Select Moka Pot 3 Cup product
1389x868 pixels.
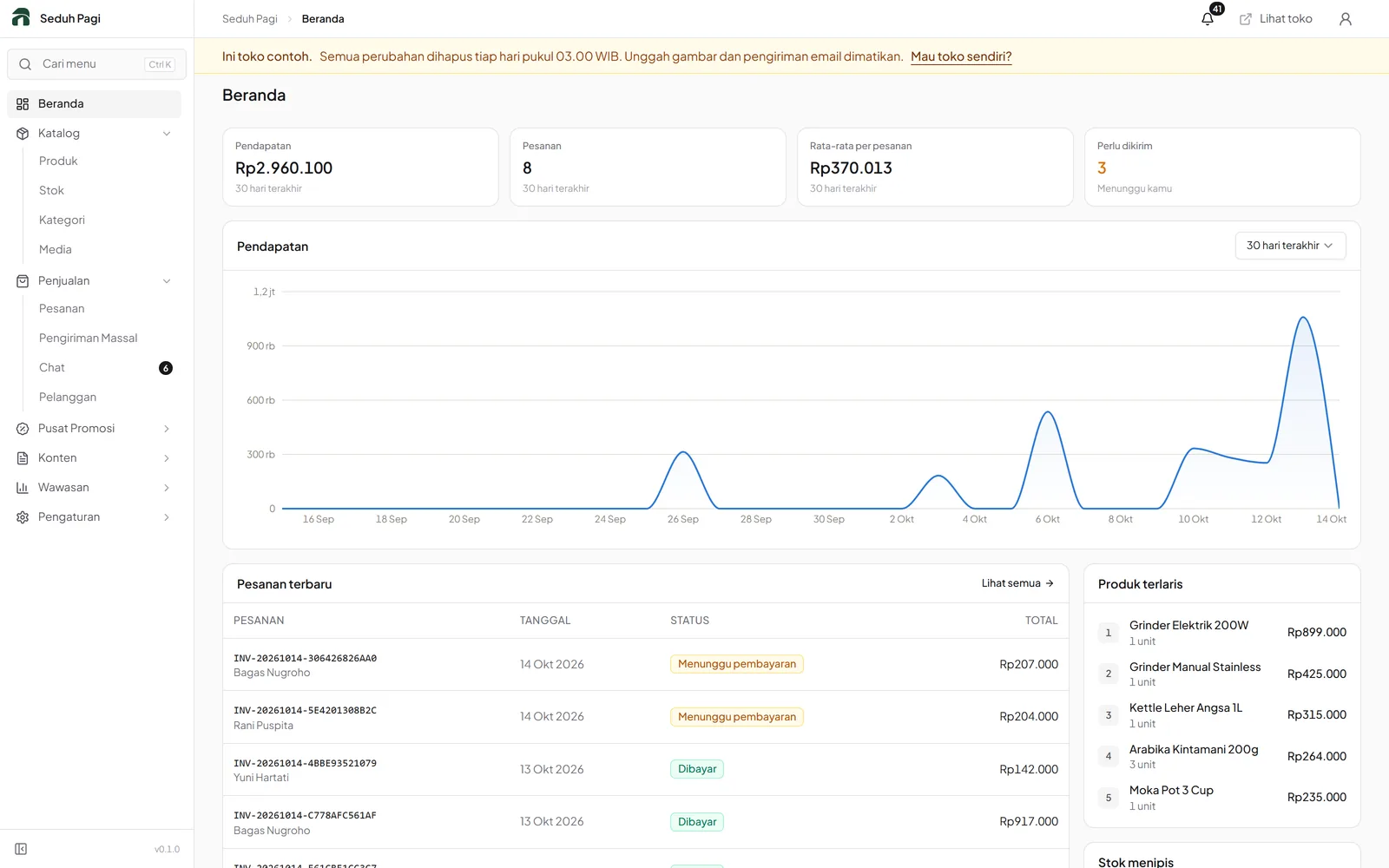[1171, 791]
